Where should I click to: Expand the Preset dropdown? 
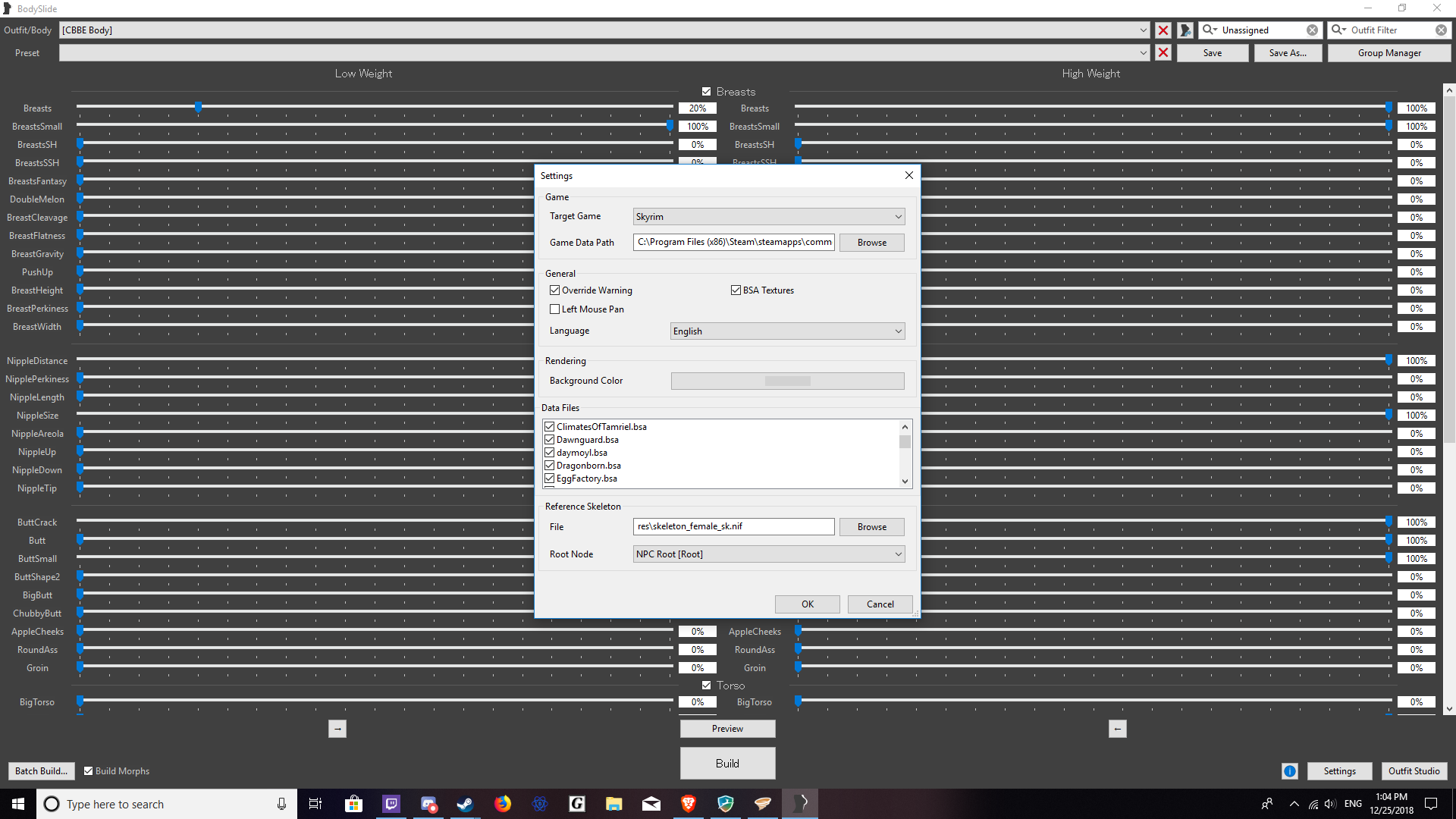pyautogui.click(x=1144, y=53)
